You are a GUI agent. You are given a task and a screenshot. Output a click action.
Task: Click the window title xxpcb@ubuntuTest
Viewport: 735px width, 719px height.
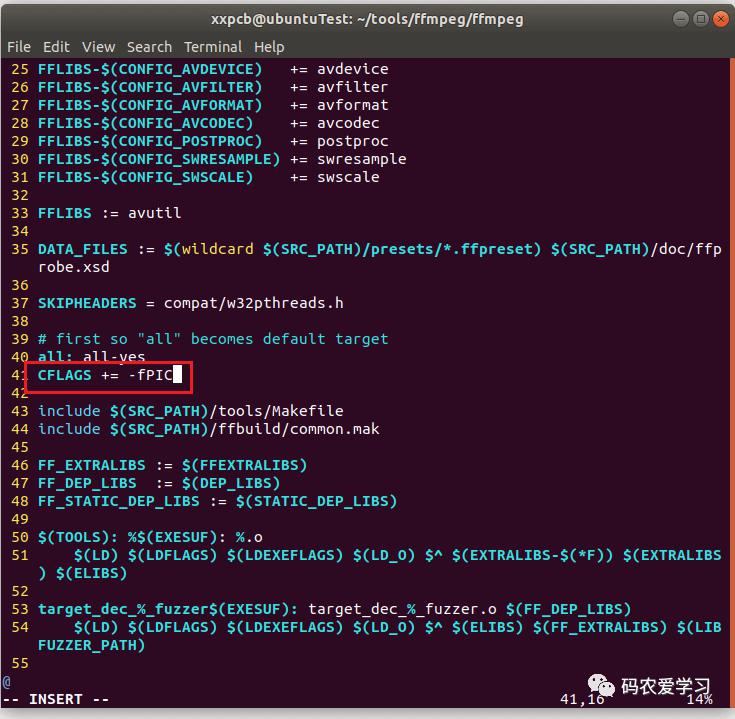coord(367,19)
